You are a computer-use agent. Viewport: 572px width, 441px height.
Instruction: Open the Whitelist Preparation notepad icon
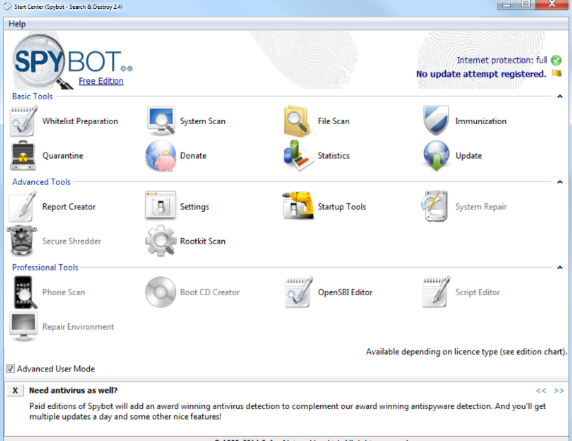click(x=24, y=121)
